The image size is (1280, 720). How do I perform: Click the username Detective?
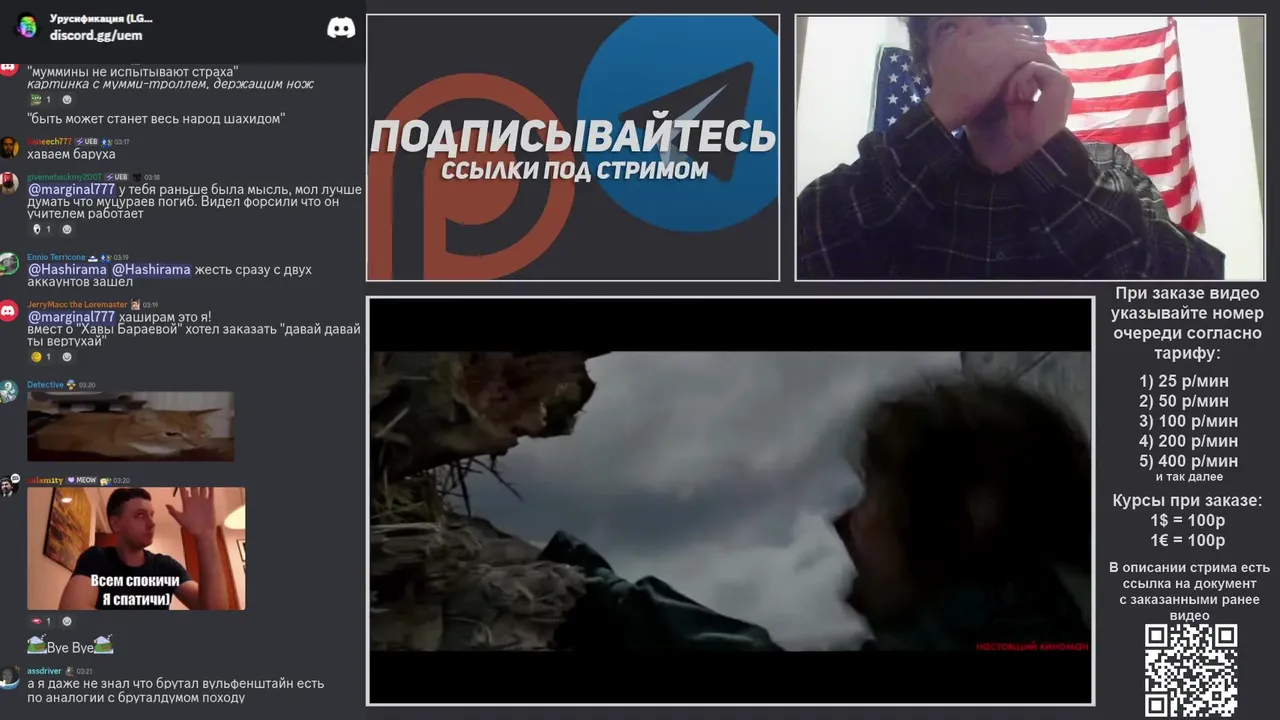click(45, 385)
